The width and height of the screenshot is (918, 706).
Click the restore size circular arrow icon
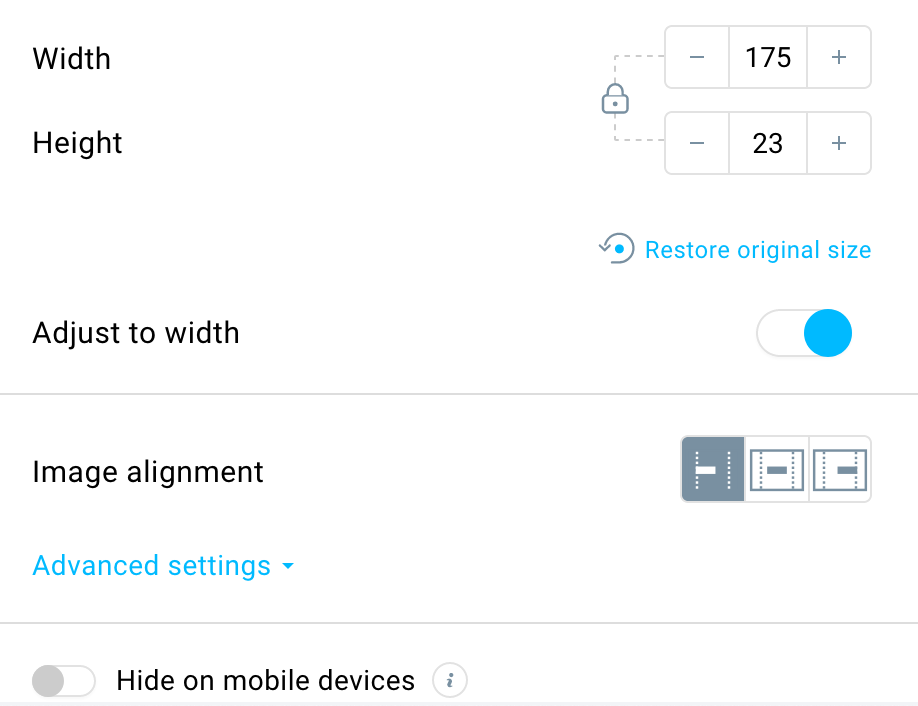(616, 249)
